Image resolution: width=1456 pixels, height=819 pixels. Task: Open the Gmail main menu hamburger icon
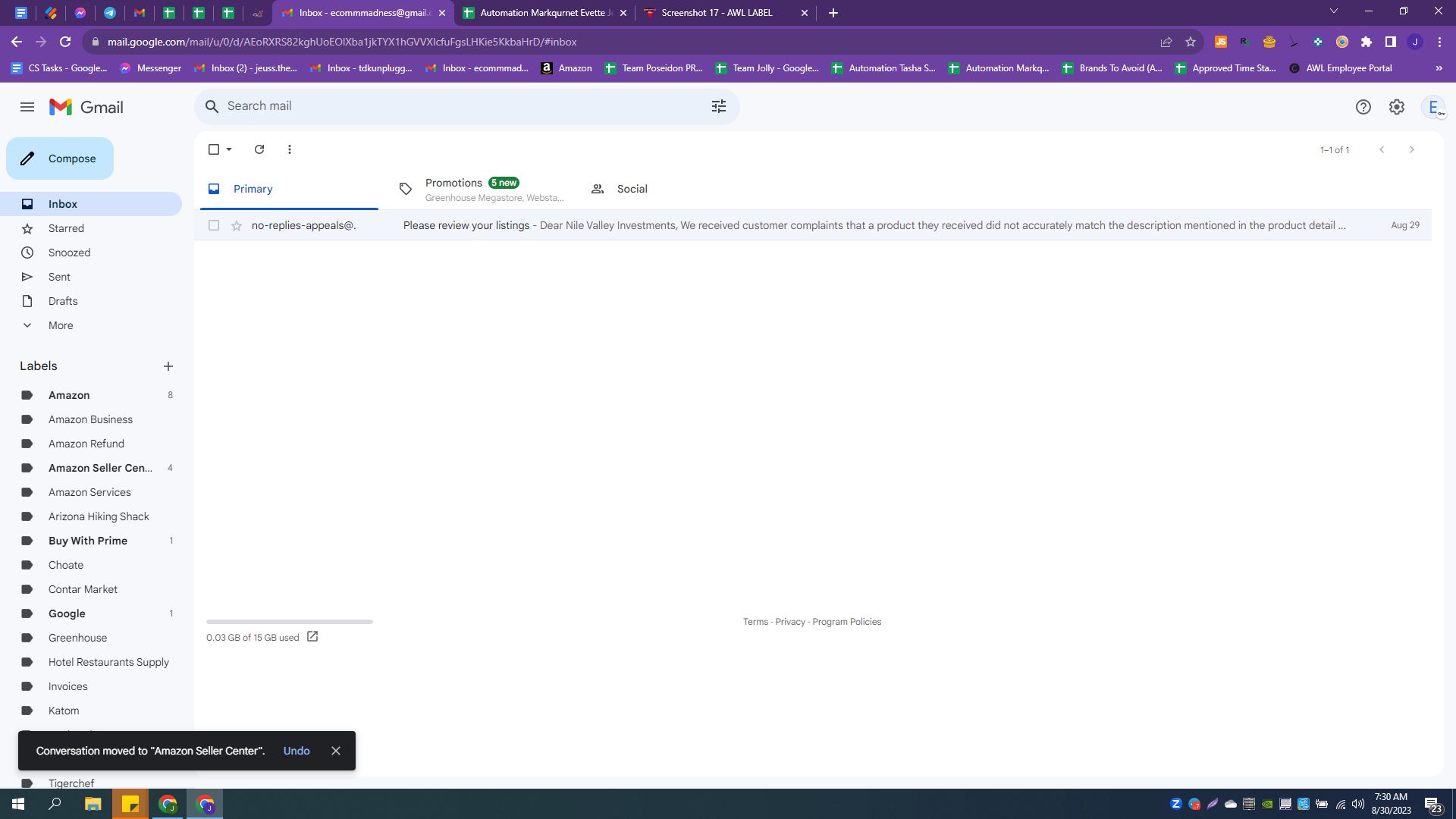27,107
